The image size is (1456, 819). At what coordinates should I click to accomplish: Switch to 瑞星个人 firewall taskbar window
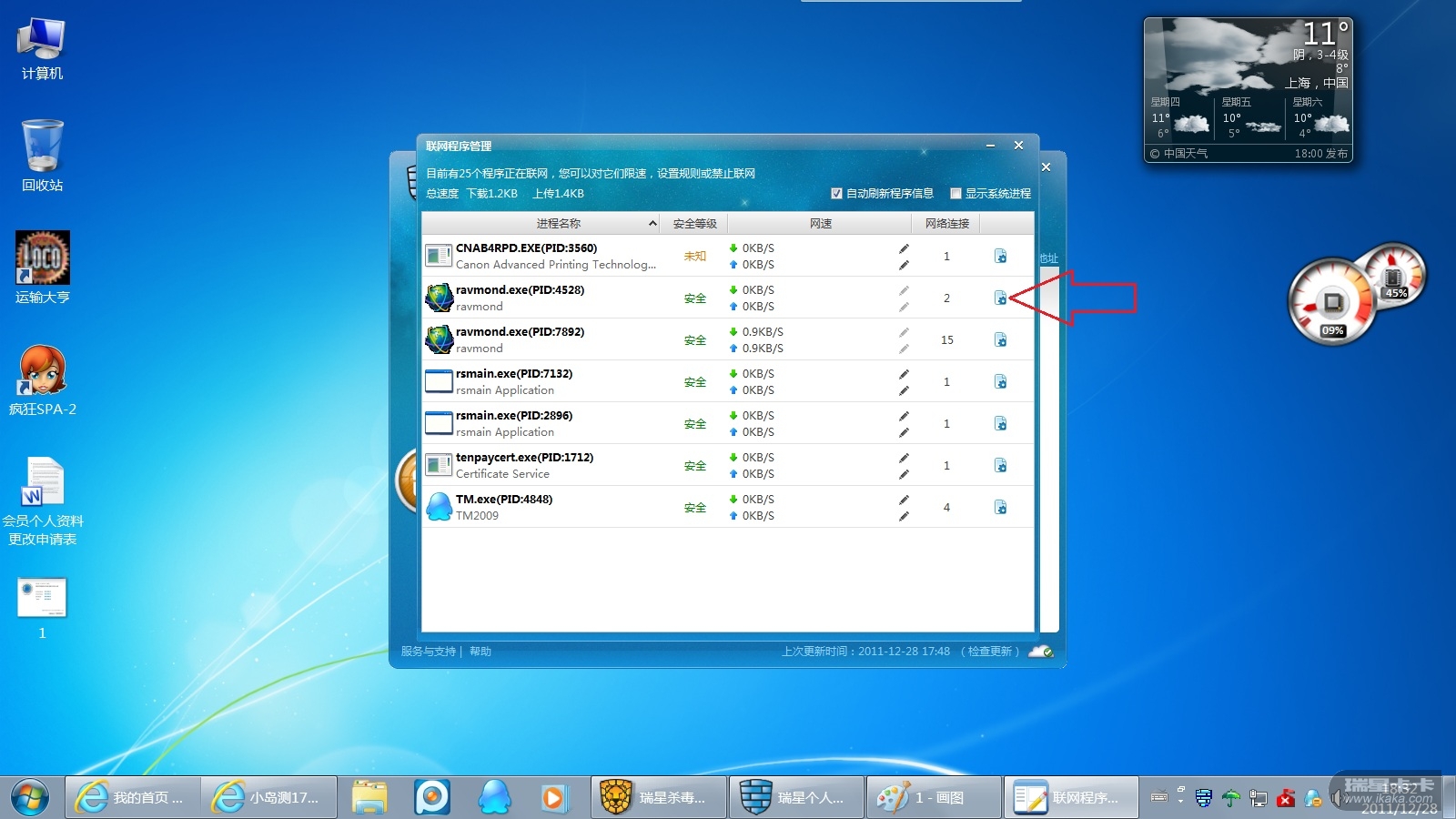click(x=796, y=797)
